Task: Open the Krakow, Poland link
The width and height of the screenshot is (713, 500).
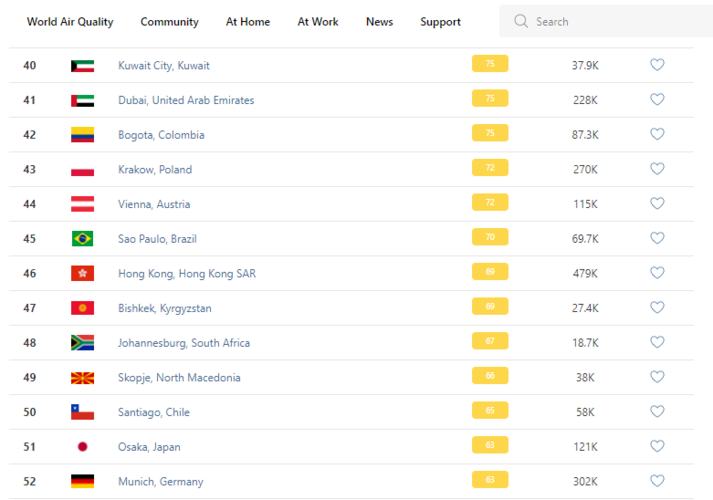Action: 155,170
